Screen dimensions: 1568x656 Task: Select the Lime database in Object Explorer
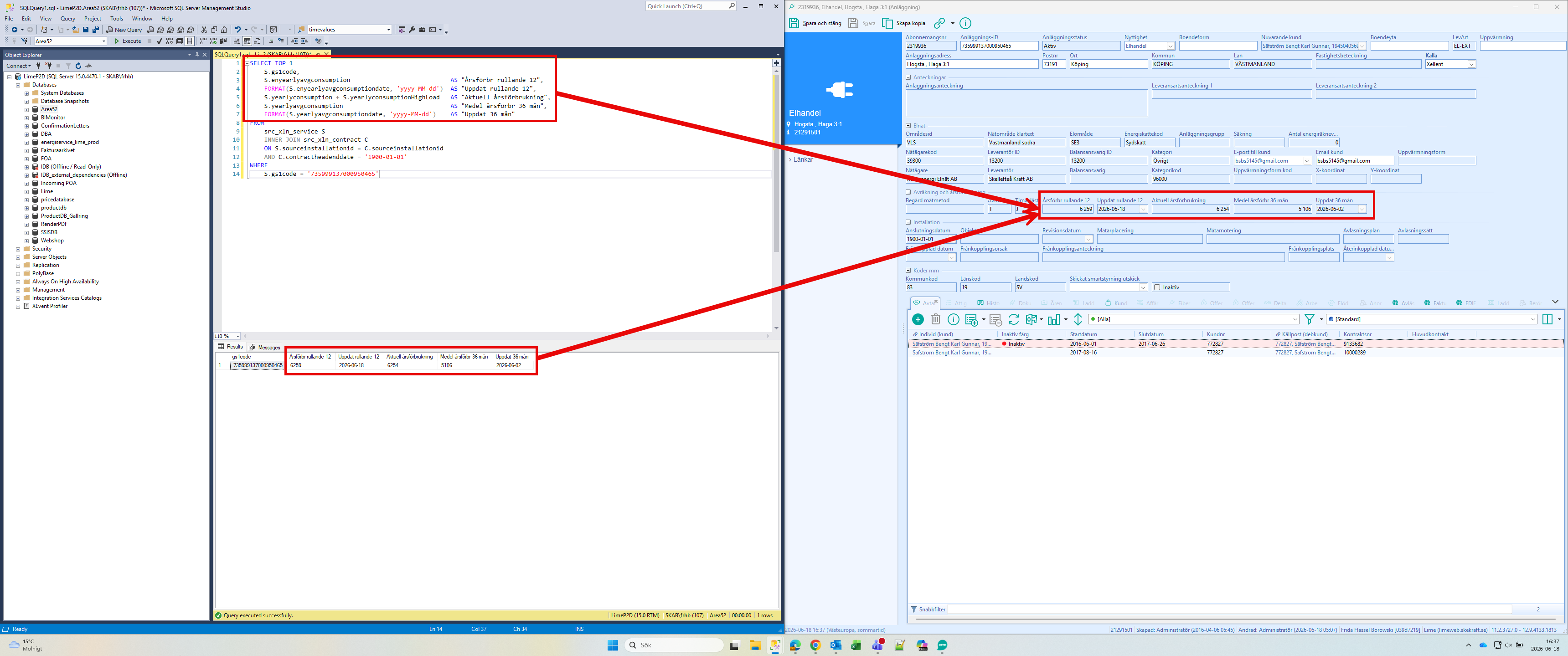47,192
